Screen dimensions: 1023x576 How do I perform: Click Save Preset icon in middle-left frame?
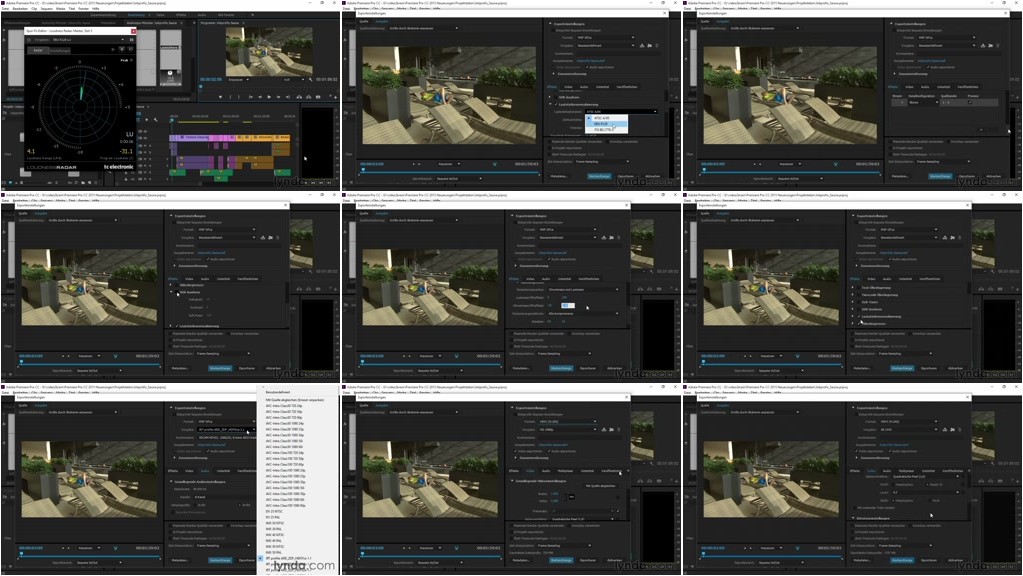(x=263, y=237)
